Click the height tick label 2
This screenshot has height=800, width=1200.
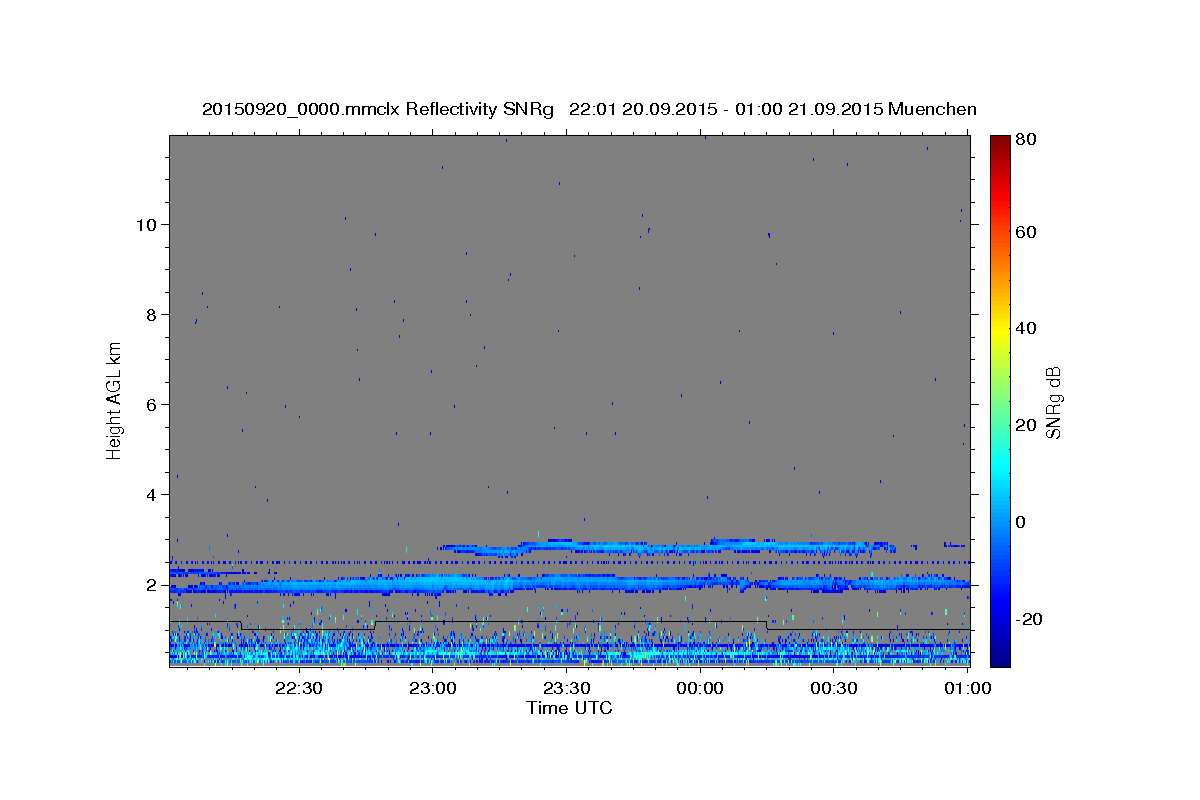tap(151, 585)
